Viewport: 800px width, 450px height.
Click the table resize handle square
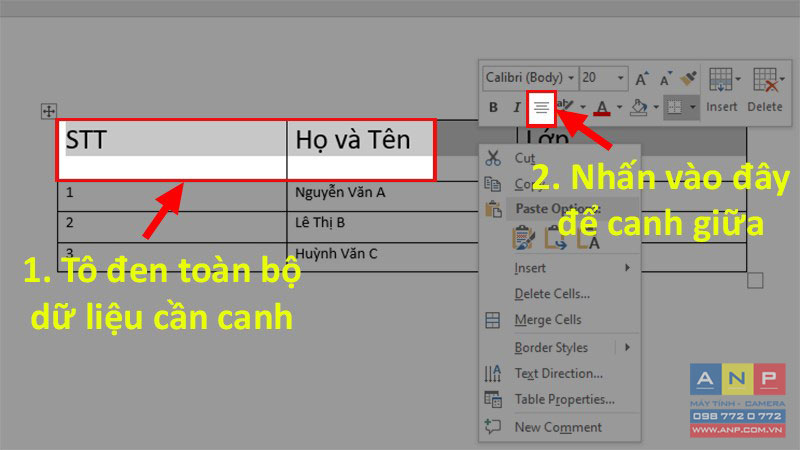click(755, 281)
